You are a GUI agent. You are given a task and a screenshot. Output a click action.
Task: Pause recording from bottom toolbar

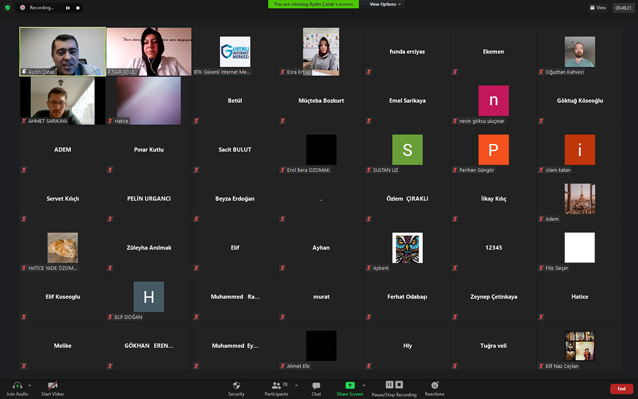389,384
